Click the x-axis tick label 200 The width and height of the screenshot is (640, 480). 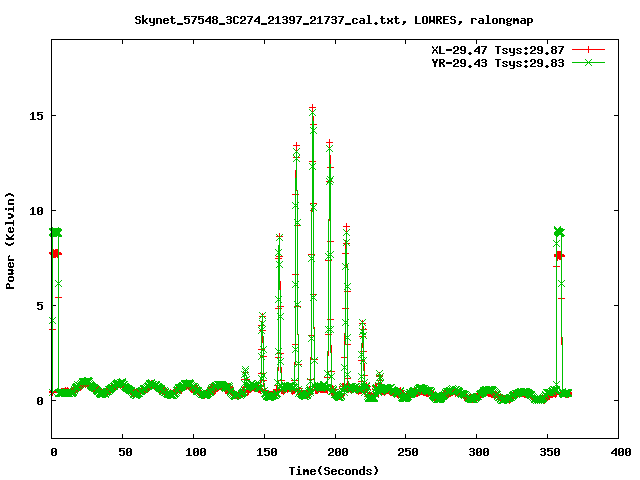[x=338, y=452]
